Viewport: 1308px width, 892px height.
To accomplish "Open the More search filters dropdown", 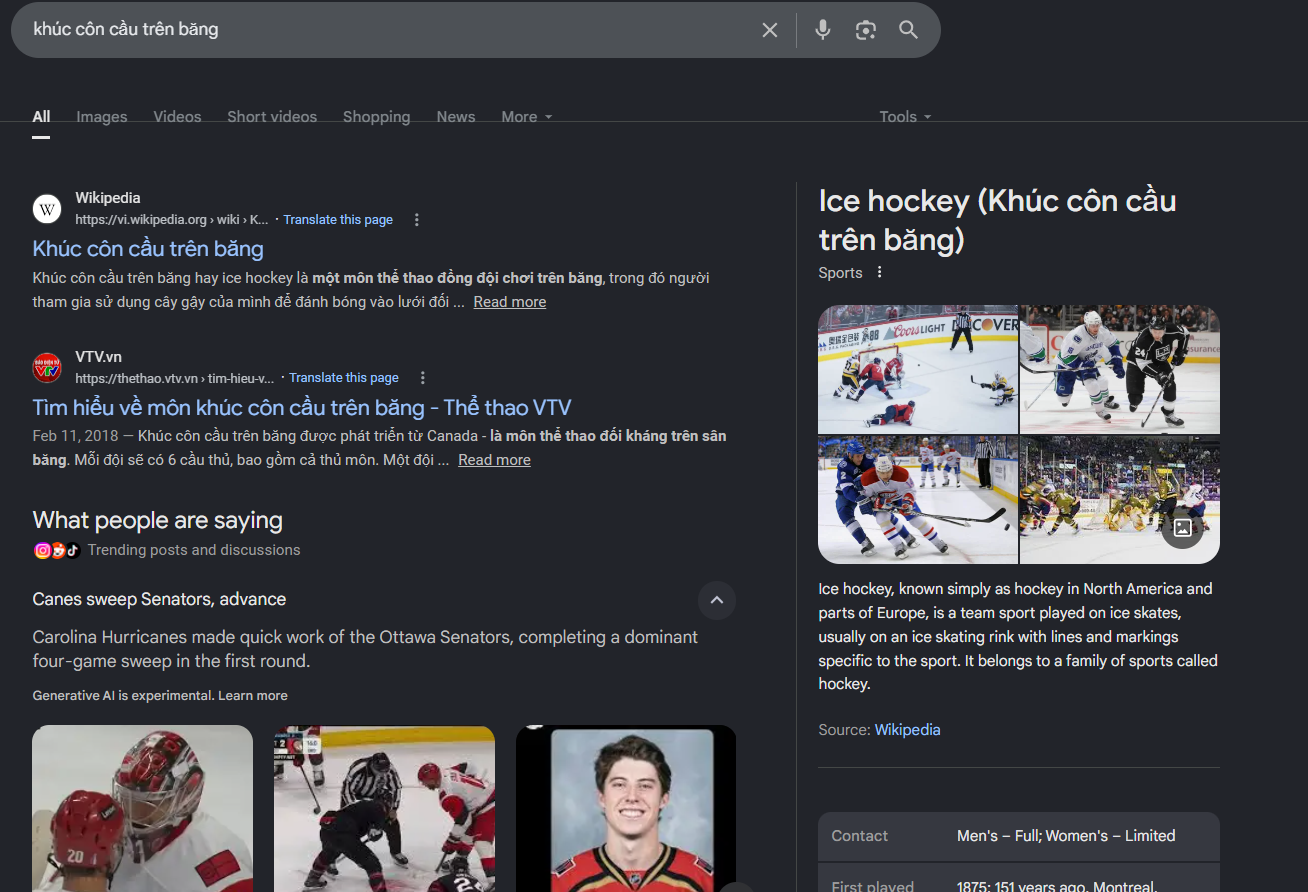I will pyautogui.click(x=527, y=117).
